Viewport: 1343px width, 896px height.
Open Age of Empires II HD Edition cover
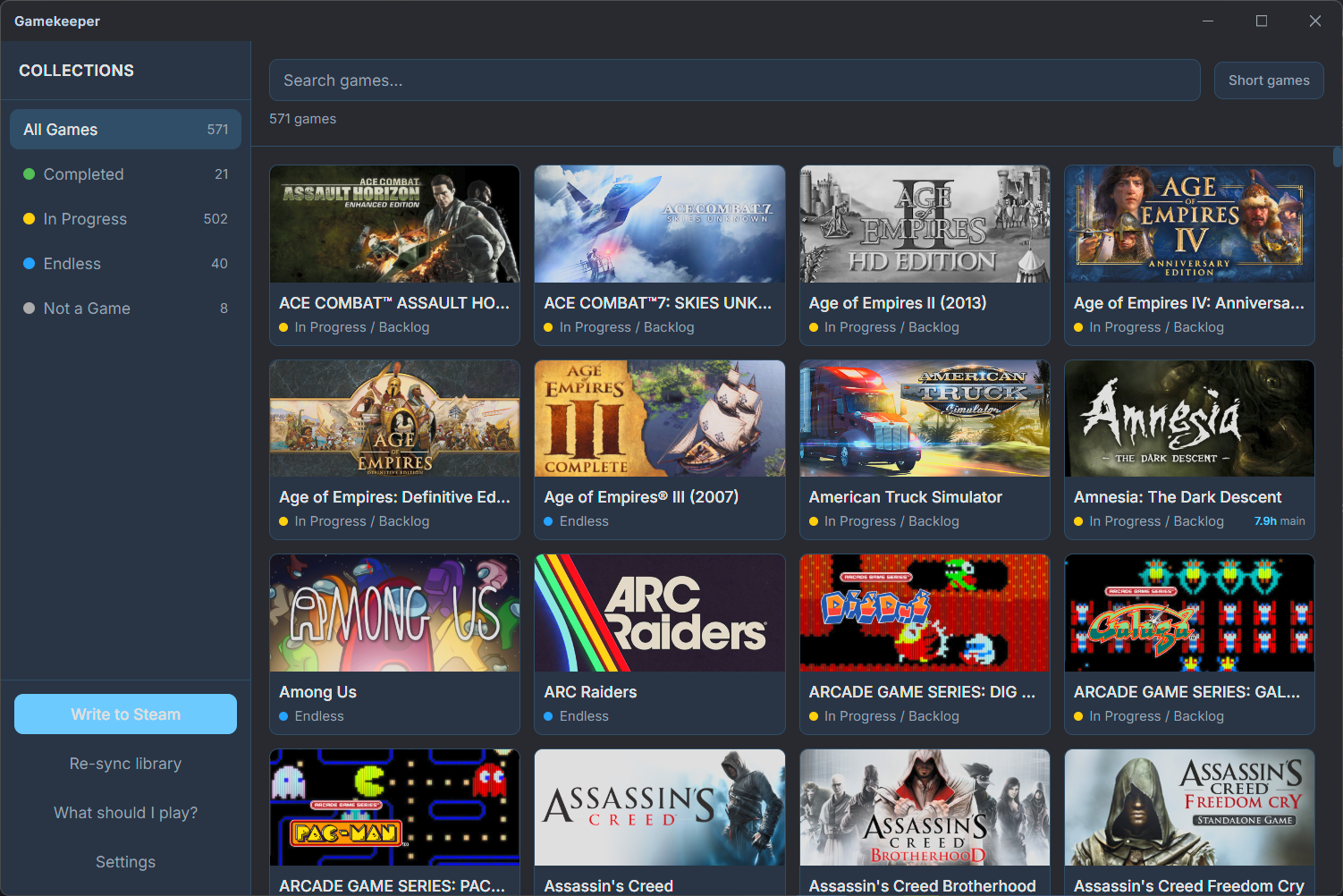[x=925, y=224]
